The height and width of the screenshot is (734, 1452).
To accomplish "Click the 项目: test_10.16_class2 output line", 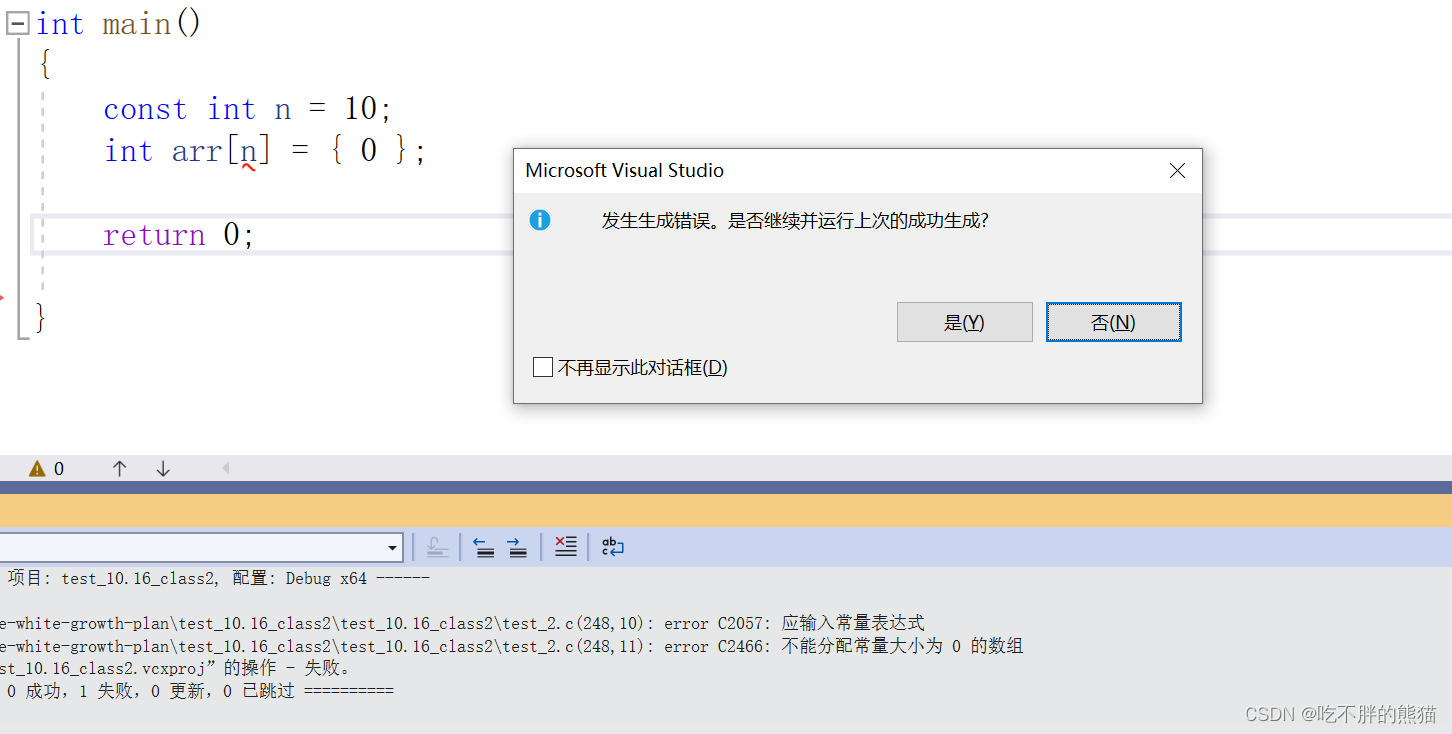I will 218,578.
